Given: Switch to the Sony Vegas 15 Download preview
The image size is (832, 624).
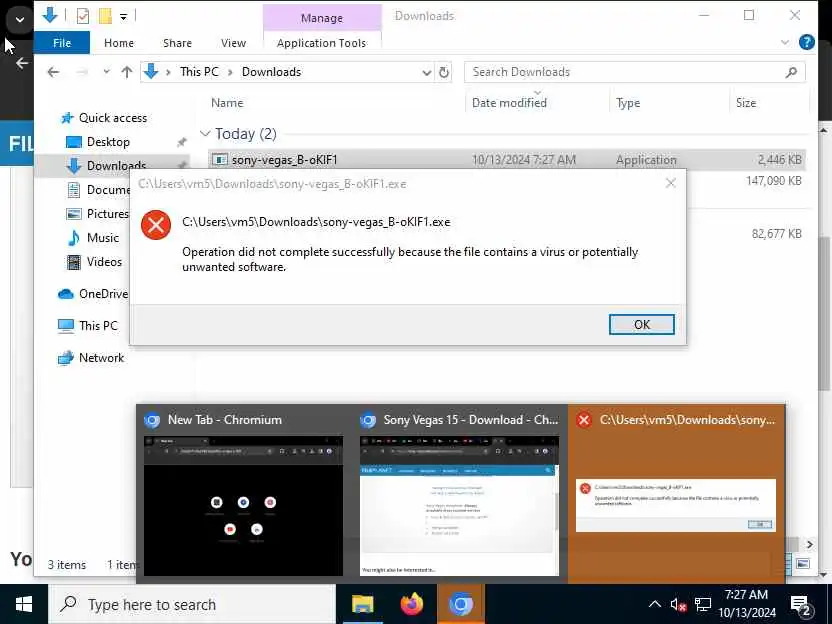Looking at the screenshot, I should coord(460,493).
